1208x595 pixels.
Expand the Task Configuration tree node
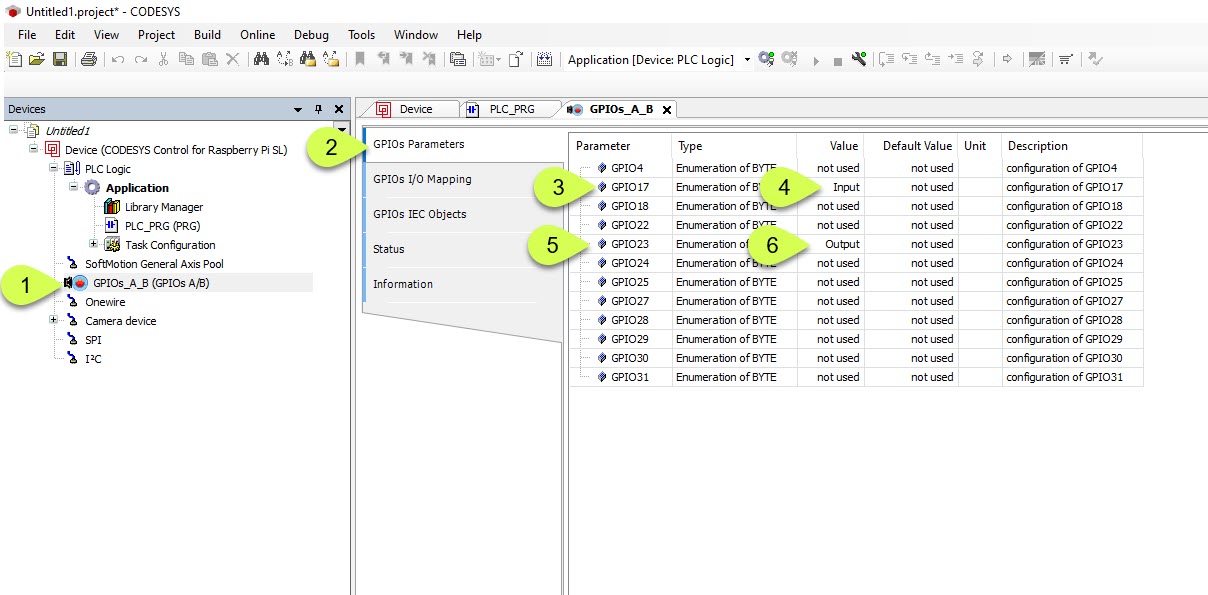tap(94, 244)
